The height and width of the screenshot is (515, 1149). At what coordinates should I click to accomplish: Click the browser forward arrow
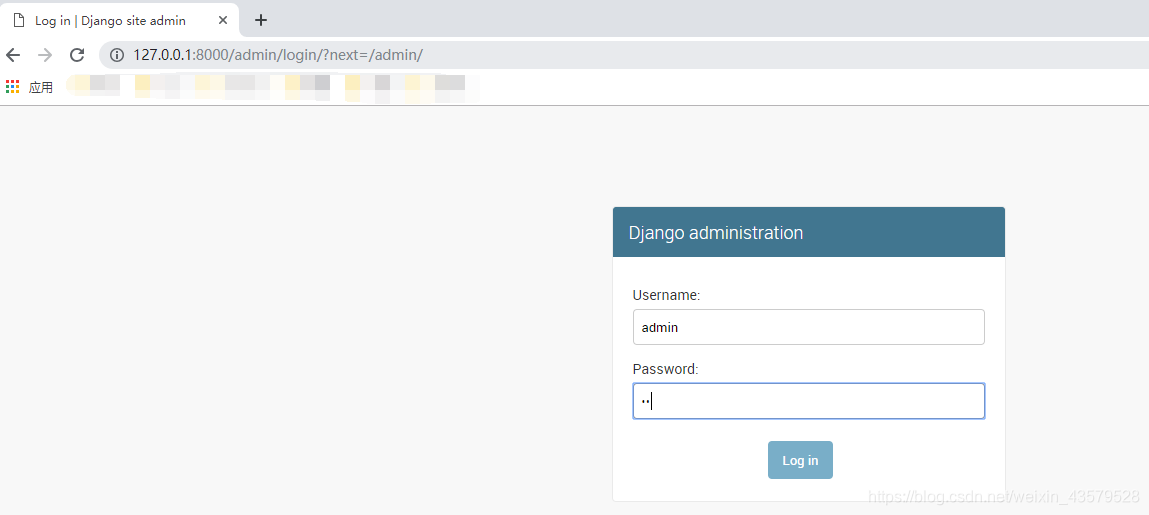click(x=45, y=55)
